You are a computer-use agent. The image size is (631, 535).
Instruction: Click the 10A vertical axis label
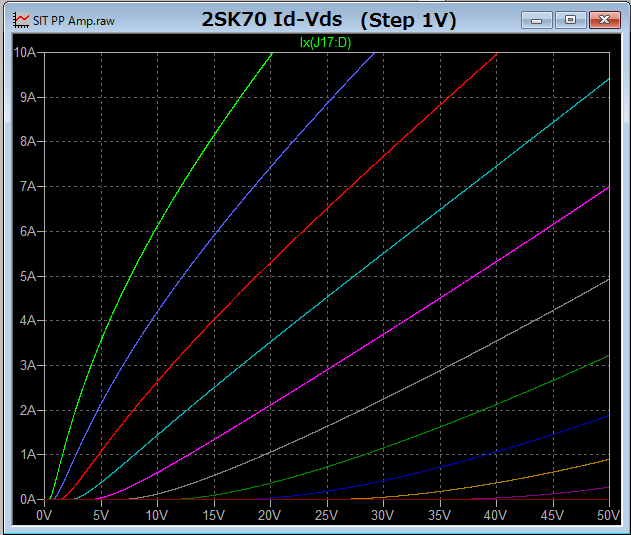click(x=25, y=52)
